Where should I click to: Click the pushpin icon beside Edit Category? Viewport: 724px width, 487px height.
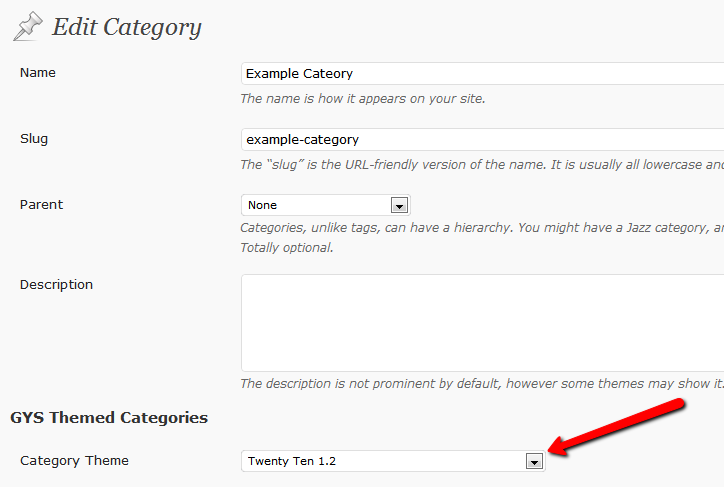tap(28, 26)
